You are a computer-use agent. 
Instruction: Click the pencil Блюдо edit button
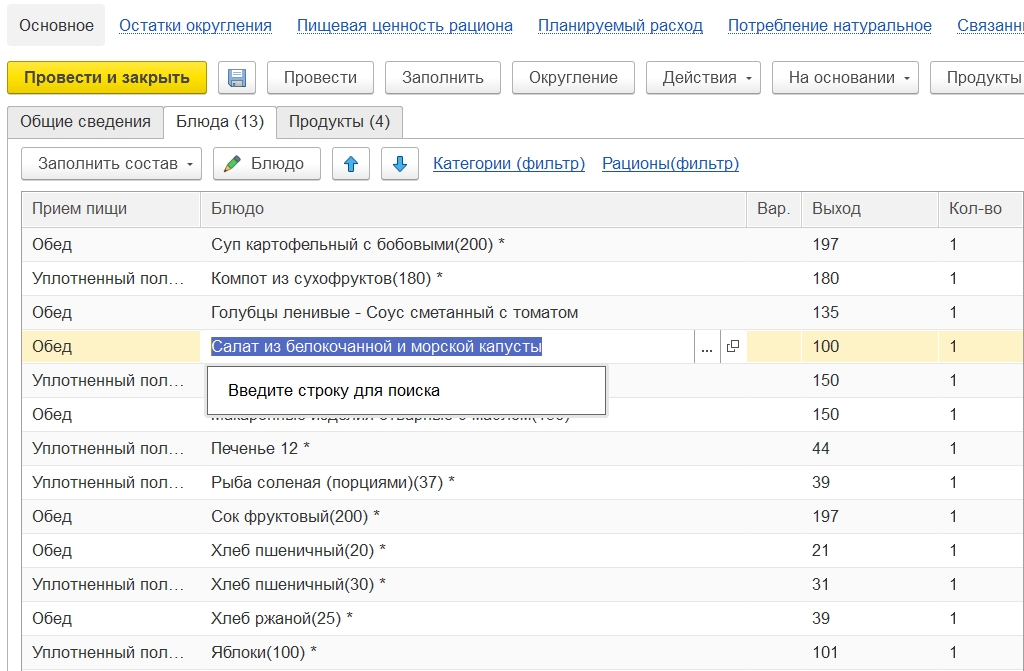click(265, 164)
